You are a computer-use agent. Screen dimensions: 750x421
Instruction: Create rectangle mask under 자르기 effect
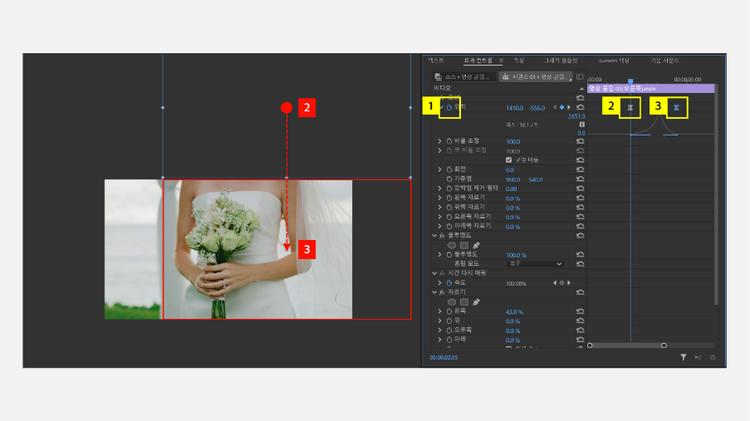(464, 302)
